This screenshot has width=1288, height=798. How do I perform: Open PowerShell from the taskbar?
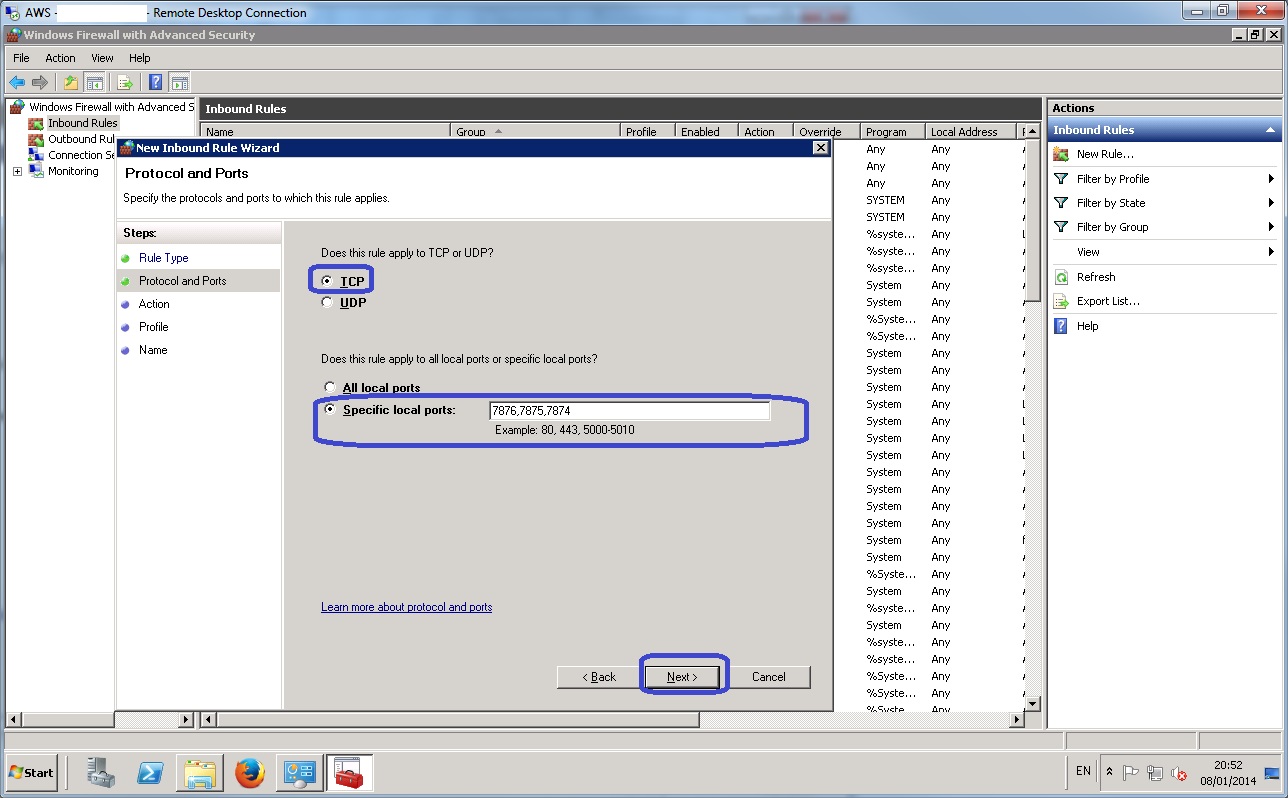[x=151, y=773]
